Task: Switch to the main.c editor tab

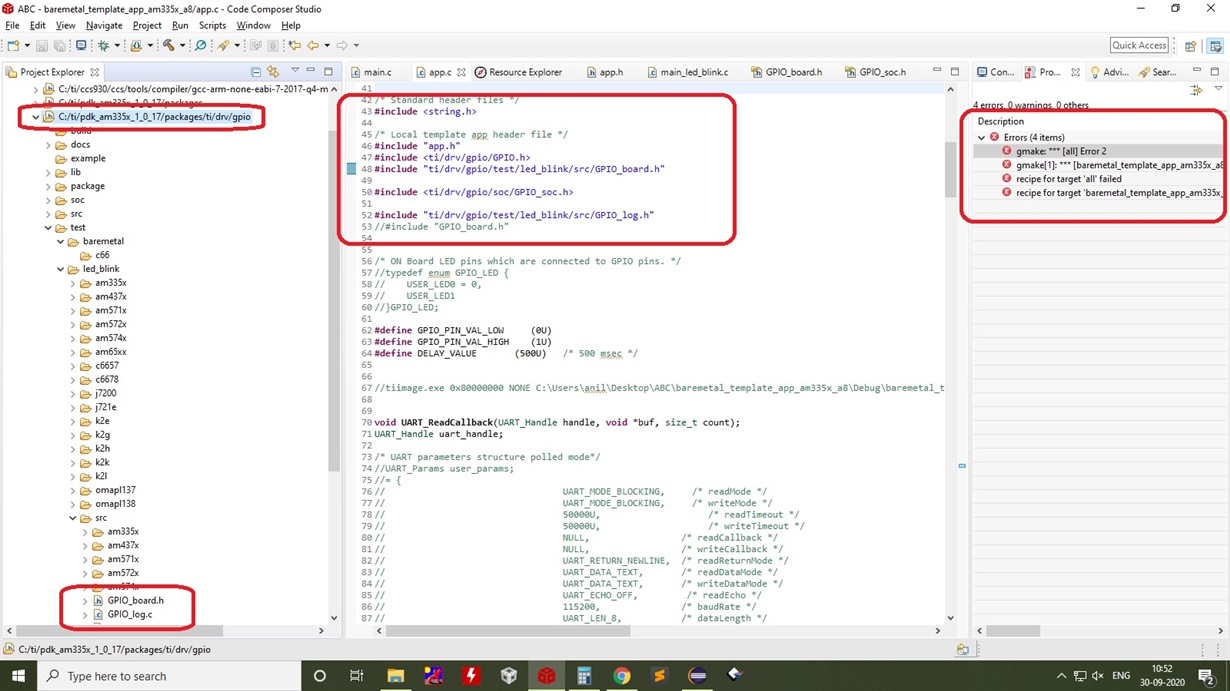Action: tap(370, 72)
